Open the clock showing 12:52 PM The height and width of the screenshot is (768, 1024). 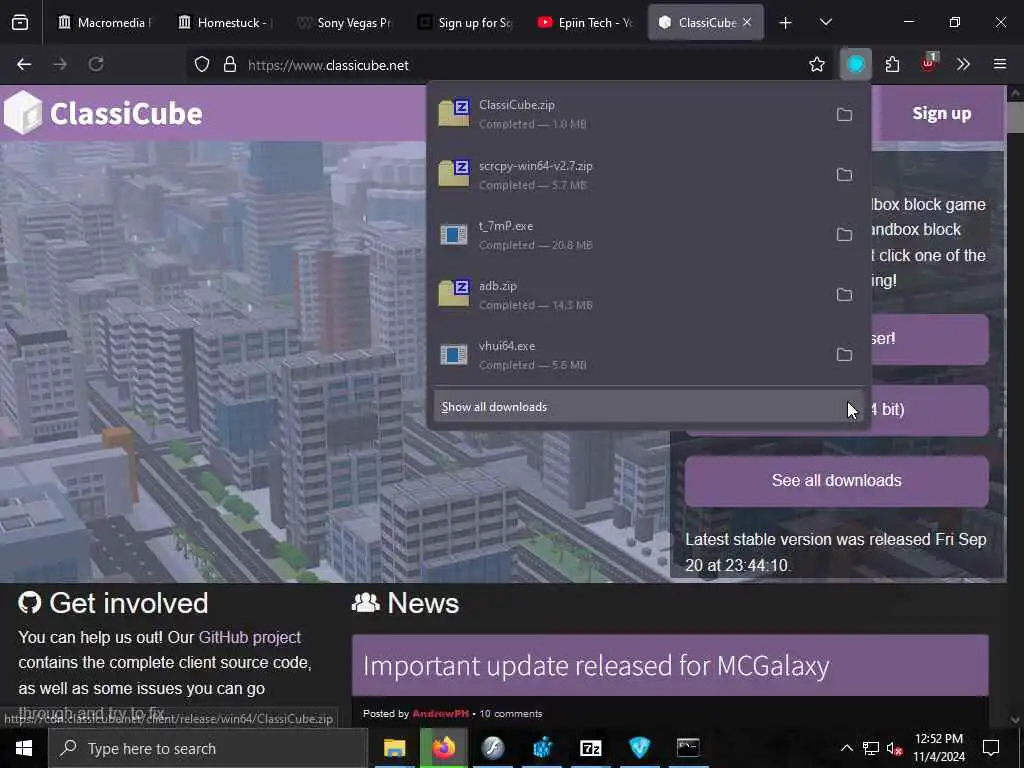coord(938,748)
